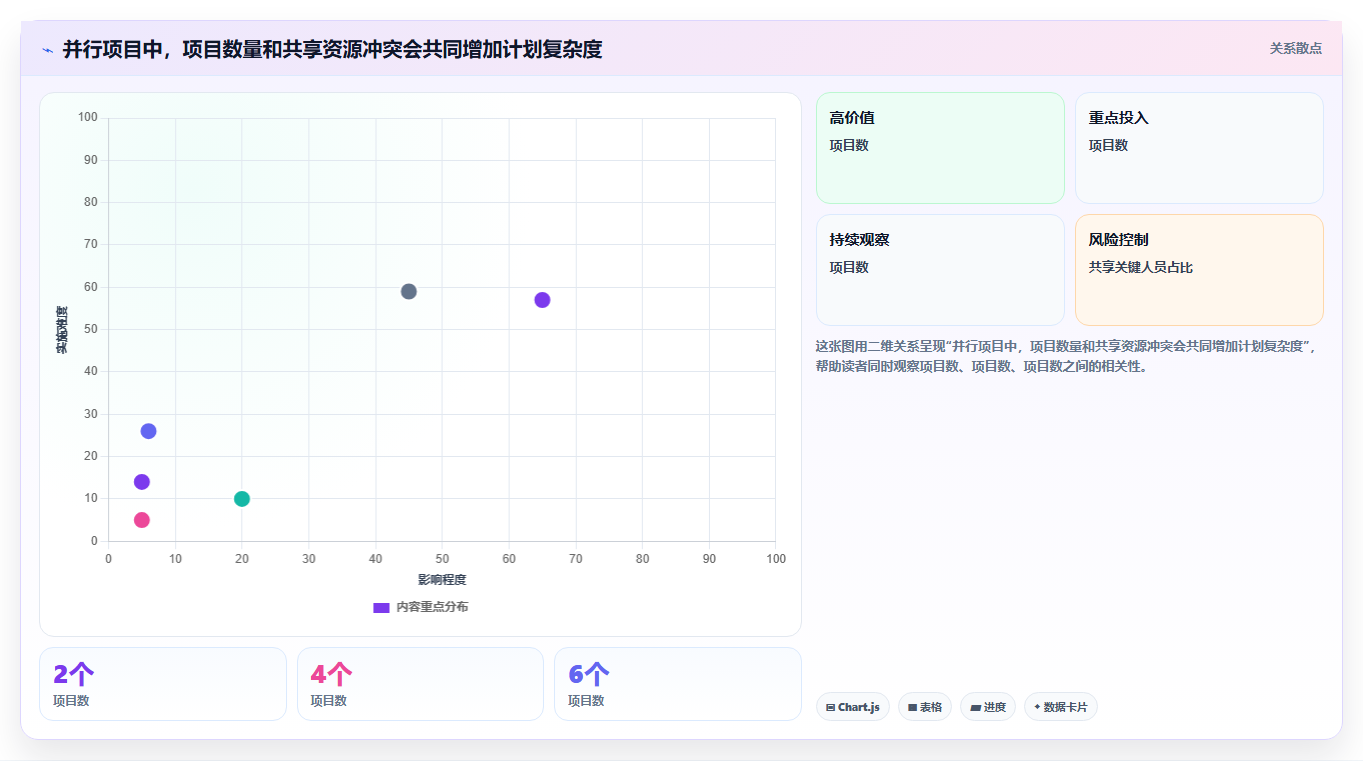Click the Chart.js tag chip
The height and width of the screenshot is (761, 1363).
point(853,707)
